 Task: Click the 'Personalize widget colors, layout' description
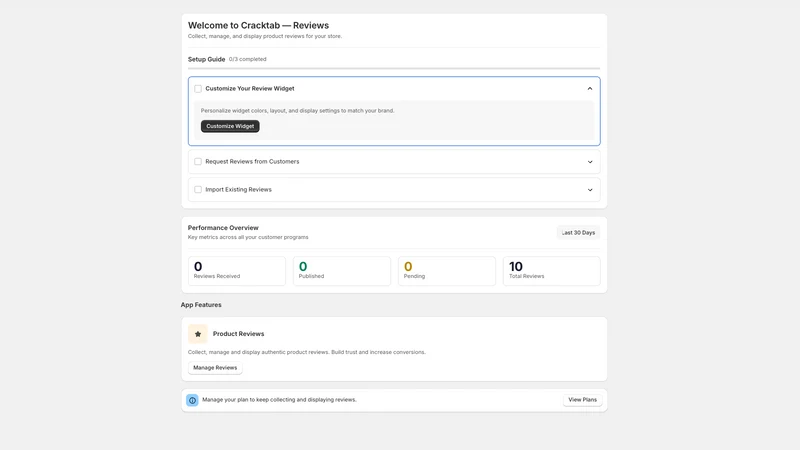point(297,111)
